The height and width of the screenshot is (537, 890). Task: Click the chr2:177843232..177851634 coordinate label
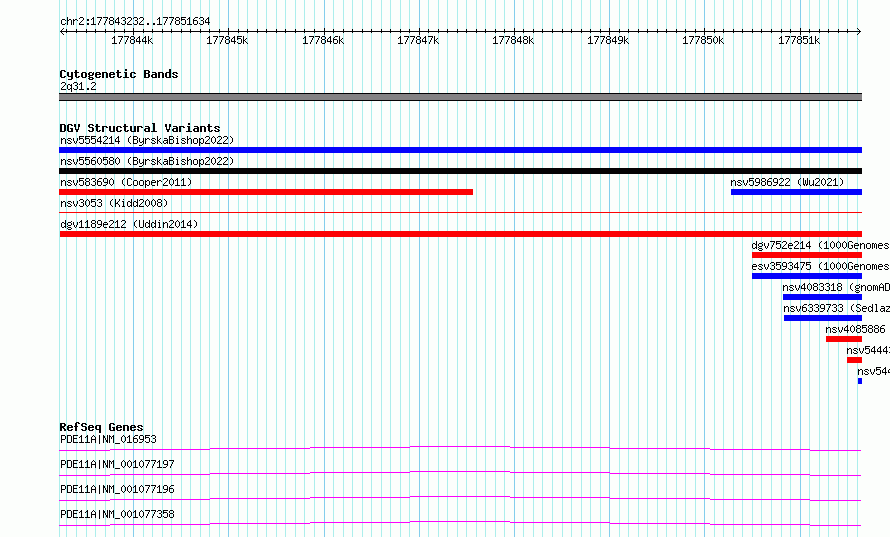point(135,22)
